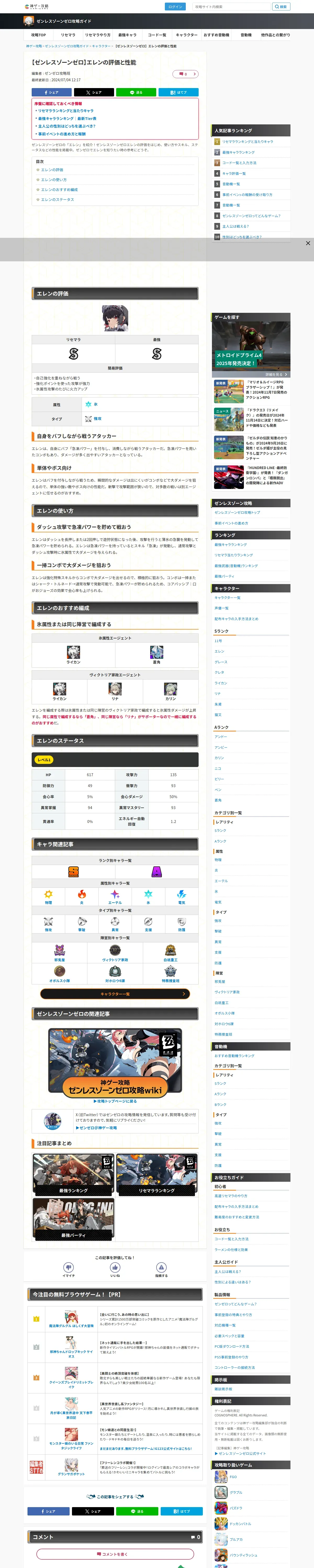Select the エーテル attribute icon
Viewport: 314px width, 1568px height.
coord(115,894)
